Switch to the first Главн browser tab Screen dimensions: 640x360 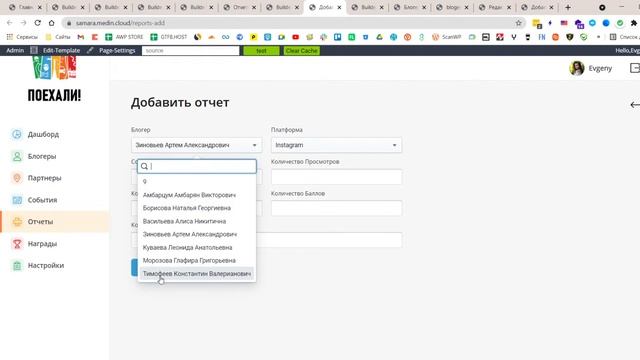point(25,7)
